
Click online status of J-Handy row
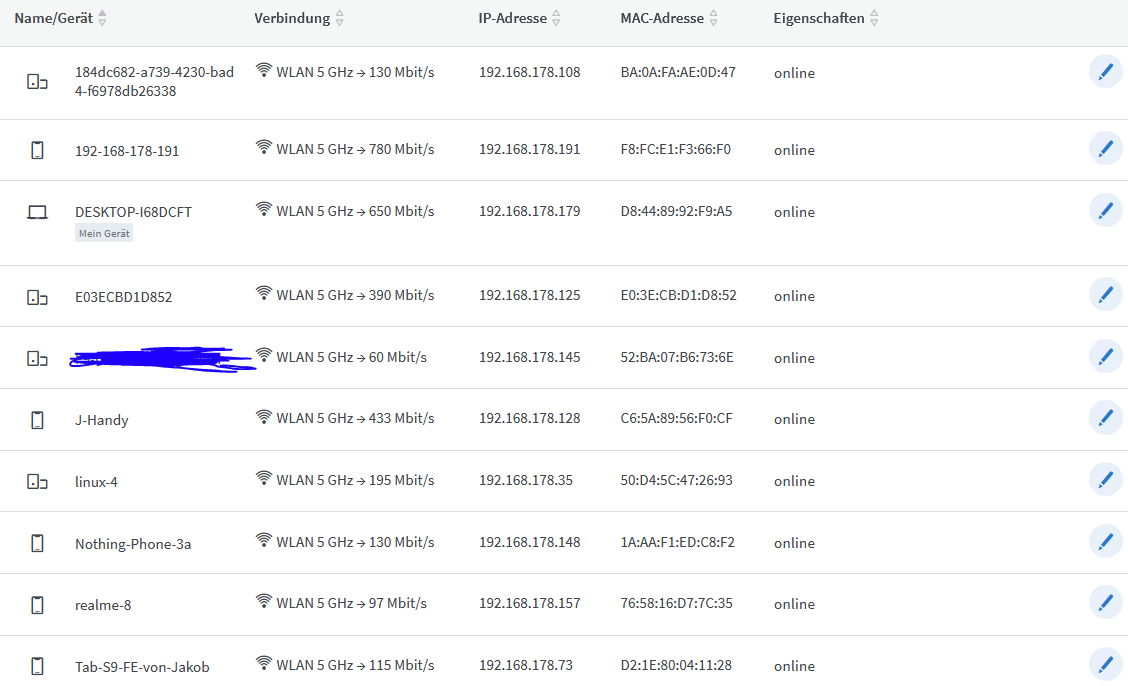click(794, 419)
